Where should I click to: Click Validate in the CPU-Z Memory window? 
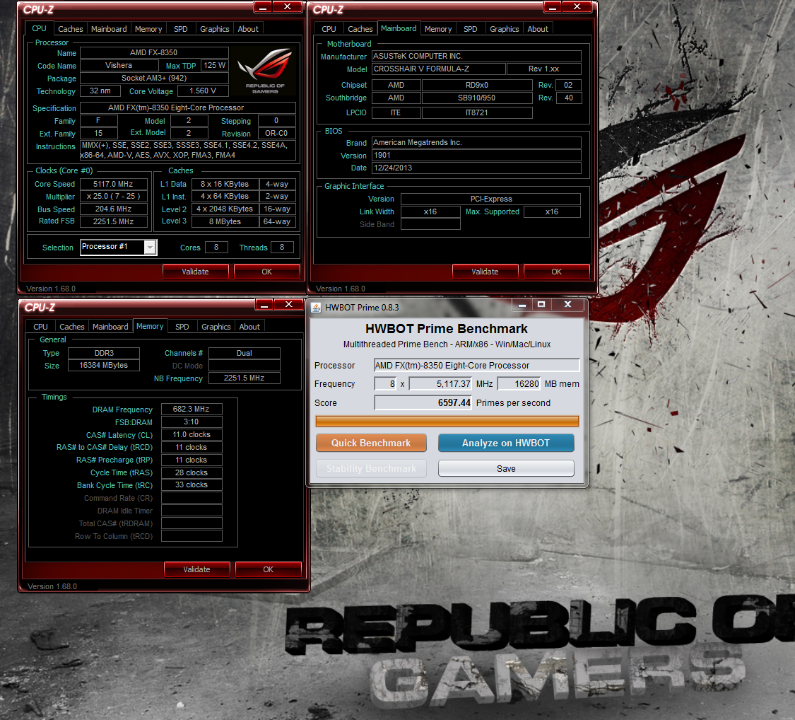tap(197, 569)
